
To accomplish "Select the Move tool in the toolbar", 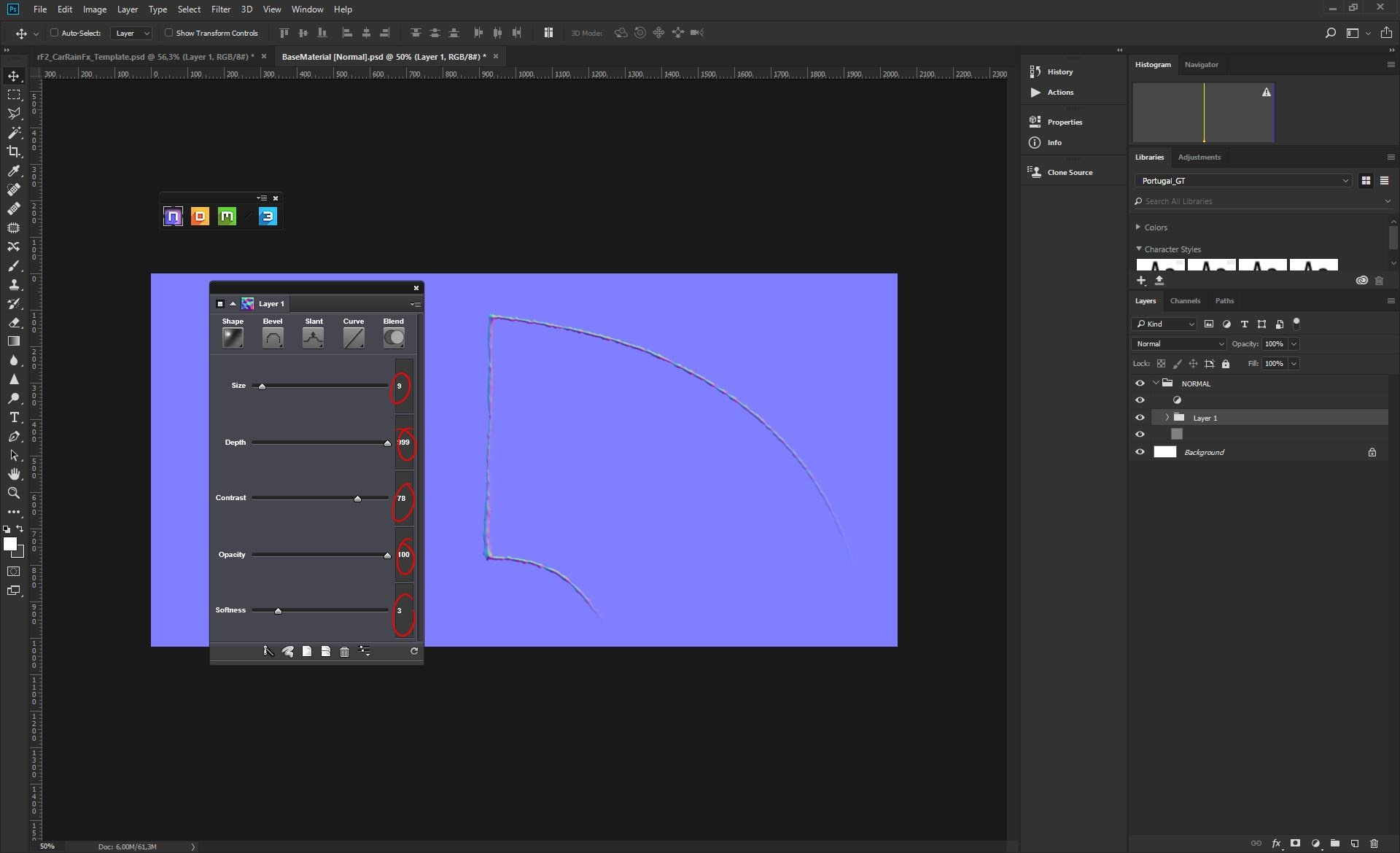I will [14, 76].
